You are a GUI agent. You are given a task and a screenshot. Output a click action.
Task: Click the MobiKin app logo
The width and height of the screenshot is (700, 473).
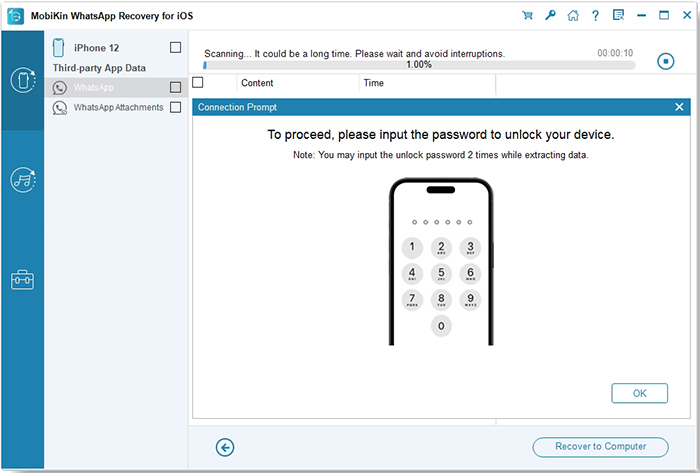click(16, 16)
